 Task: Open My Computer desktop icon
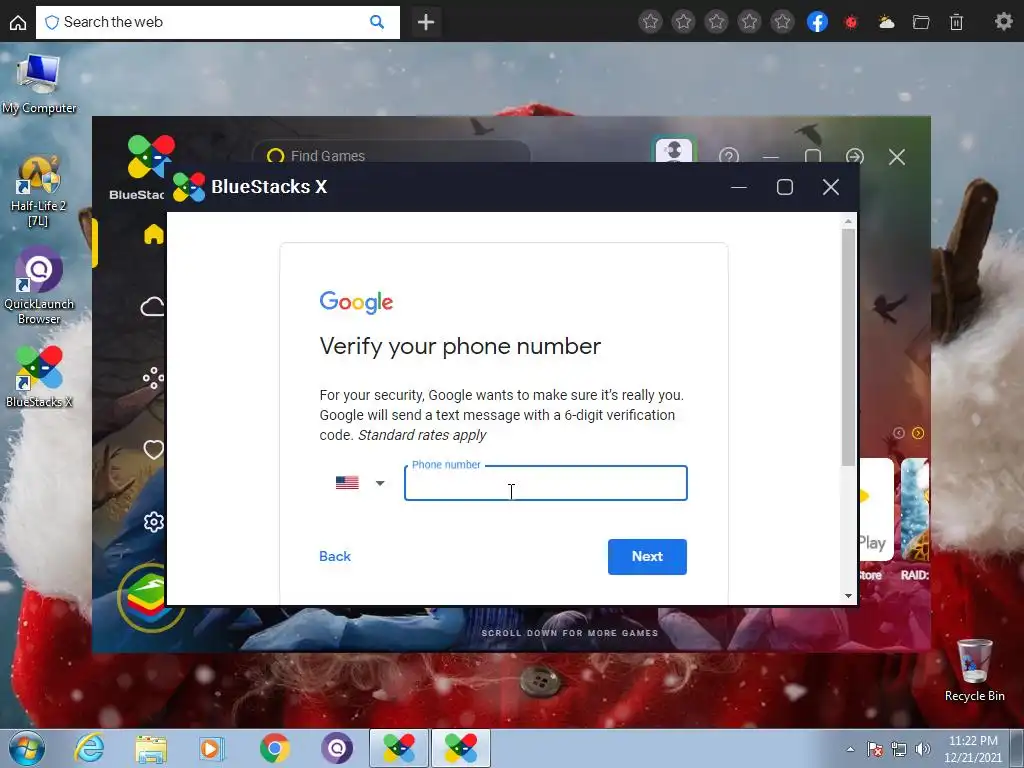(39, 84)
